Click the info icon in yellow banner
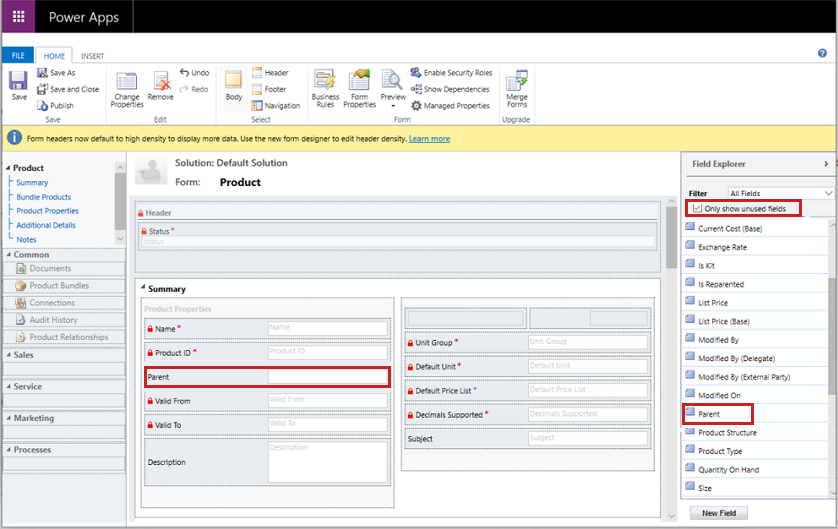 click(14, 138)
